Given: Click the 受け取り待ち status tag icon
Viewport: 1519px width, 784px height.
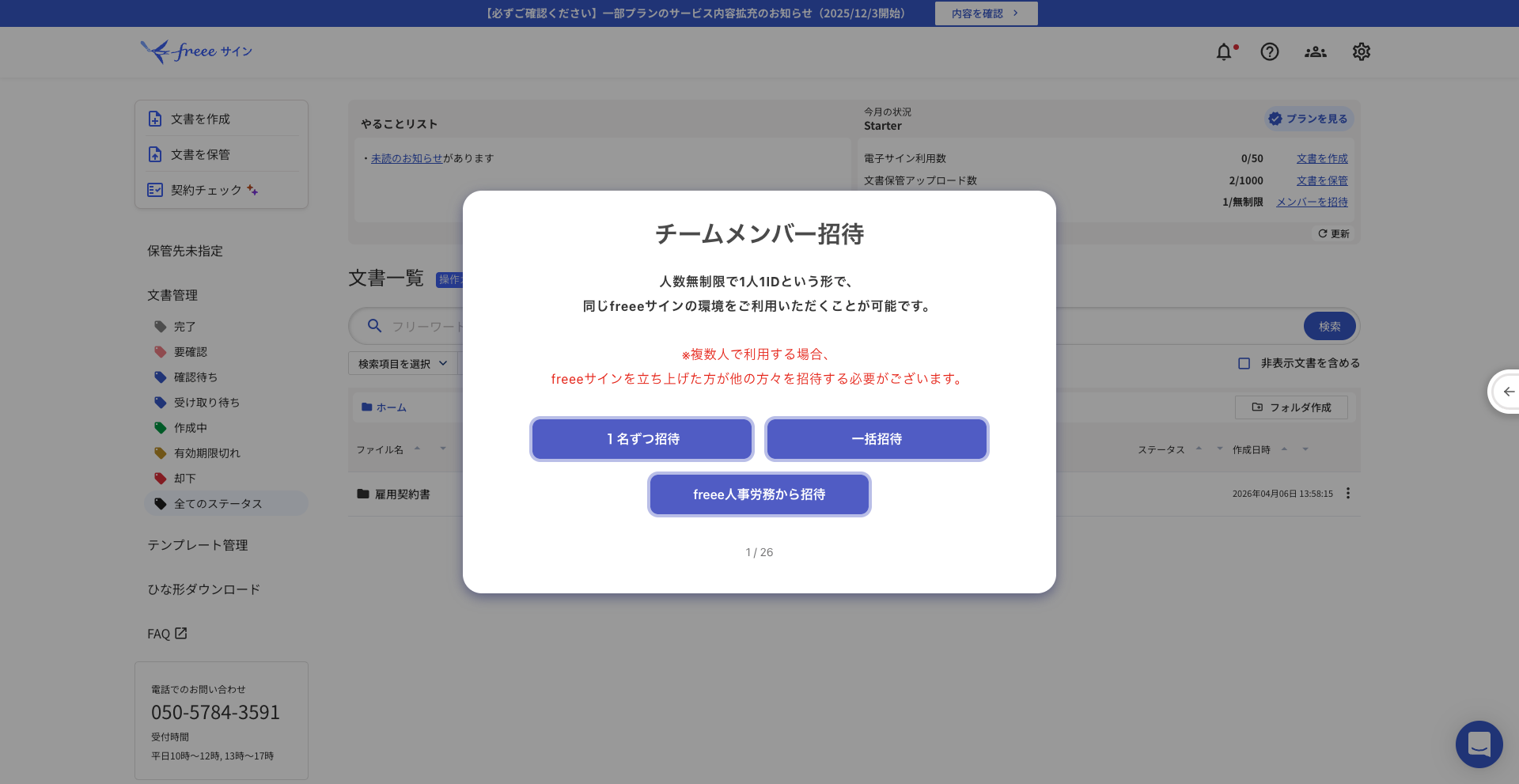Looking at the screenshot, I should [161, 403].
